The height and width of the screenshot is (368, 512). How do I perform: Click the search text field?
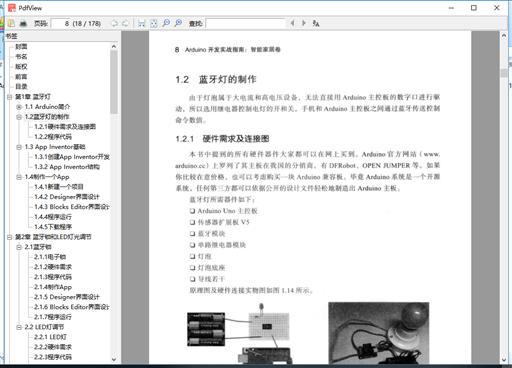tap(246, 23)
